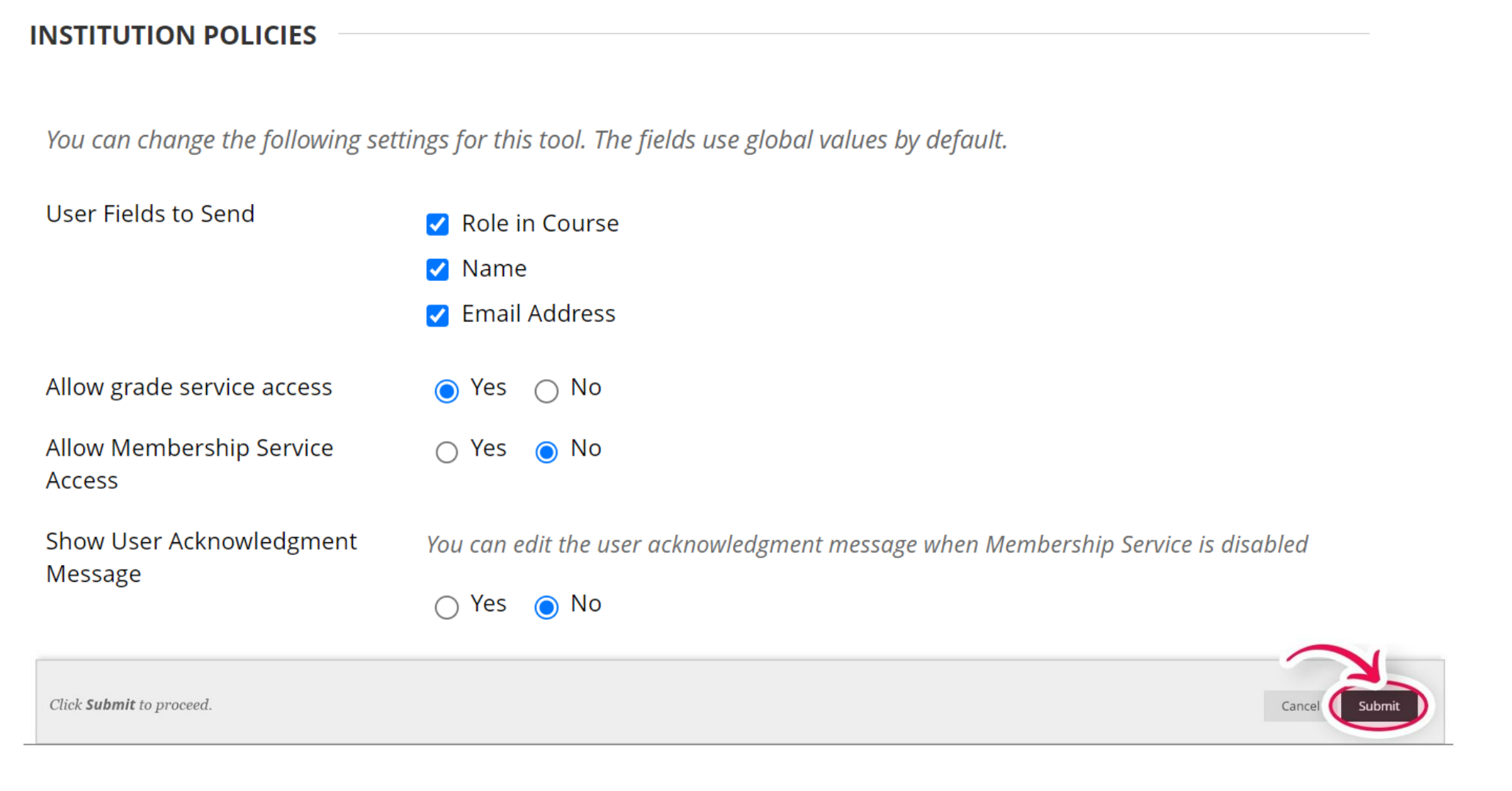Disable the Email Address checkbox

[437, 315]
